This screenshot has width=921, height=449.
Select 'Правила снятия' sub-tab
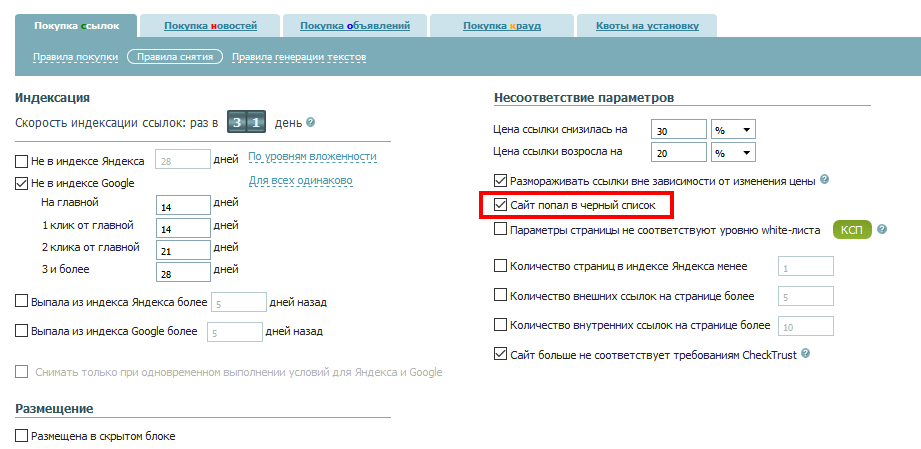click(175, 57)
